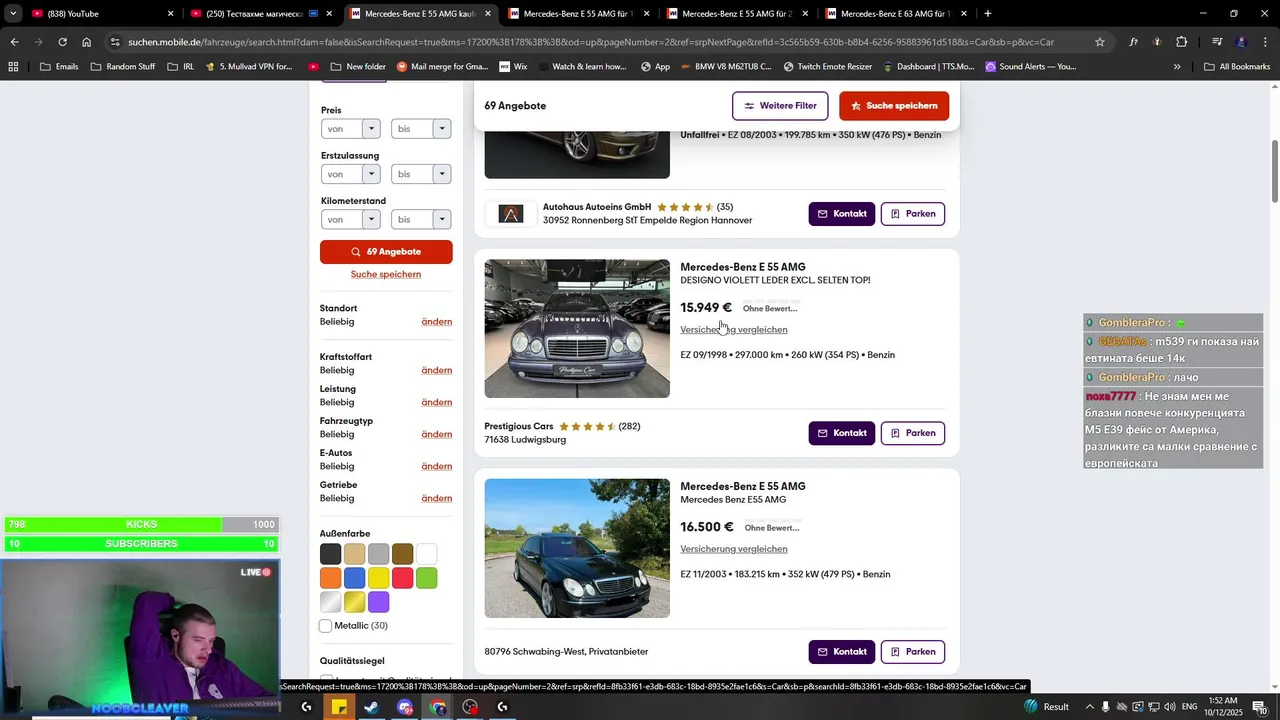Open Steam from the taskbar

pyautogui.click(x=371, y=707)
